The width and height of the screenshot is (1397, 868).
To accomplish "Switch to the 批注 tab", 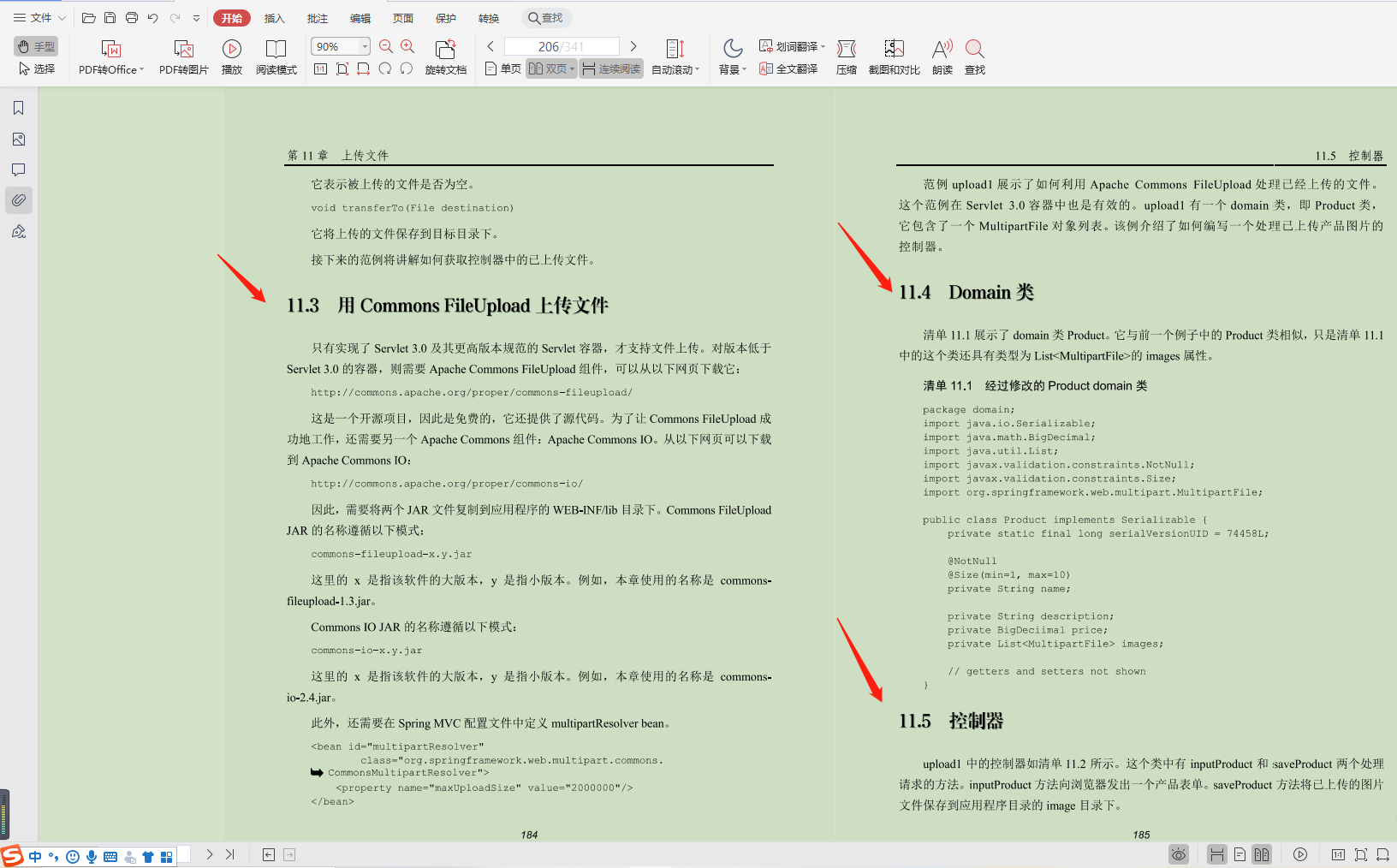I will [x=317, y=18].
